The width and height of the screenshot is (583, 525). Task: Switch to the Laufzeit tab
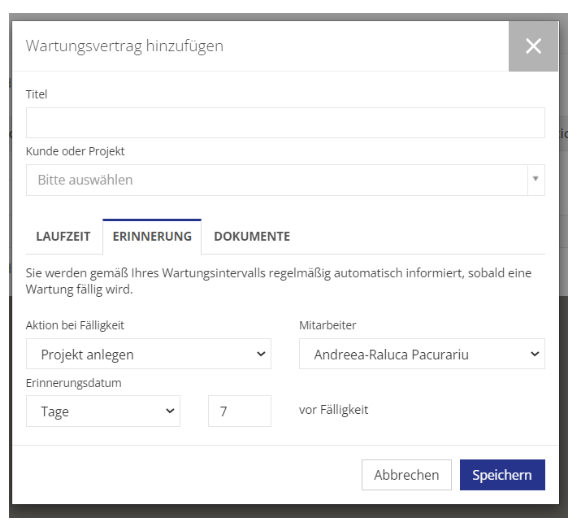coord(63,236)
